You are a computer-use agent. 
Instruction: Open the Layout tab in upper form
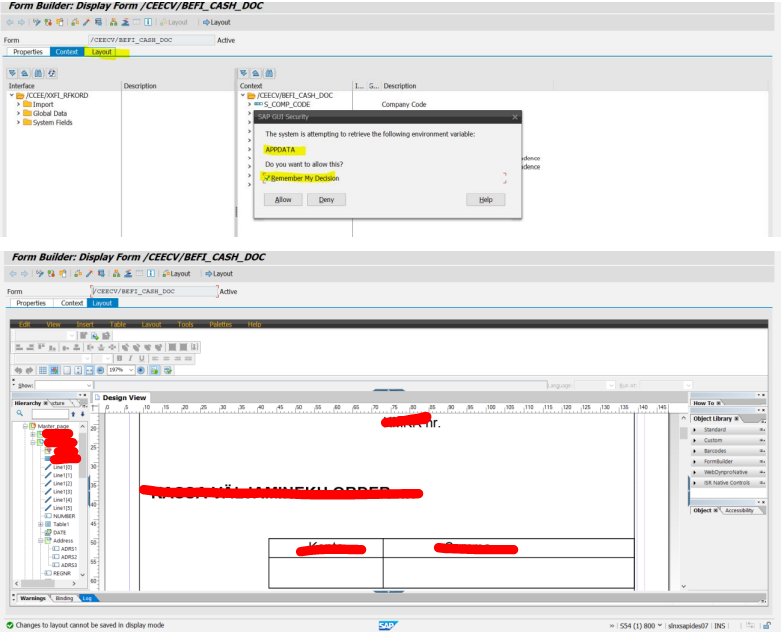(102, 52)
